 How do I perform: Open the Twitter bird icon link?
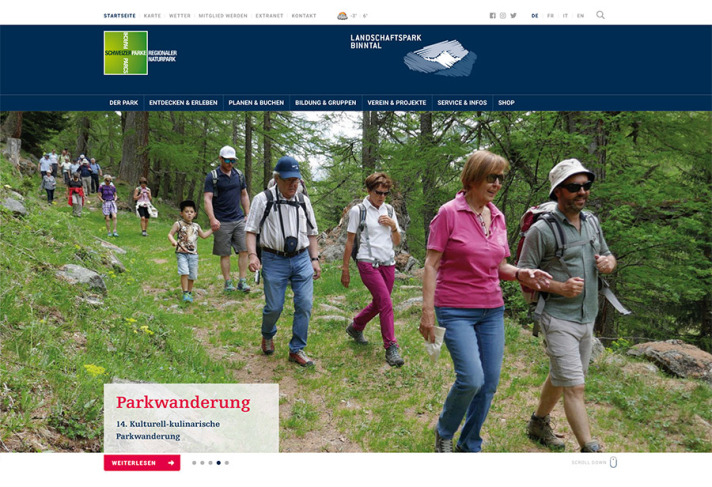click(x=513, y=15)
